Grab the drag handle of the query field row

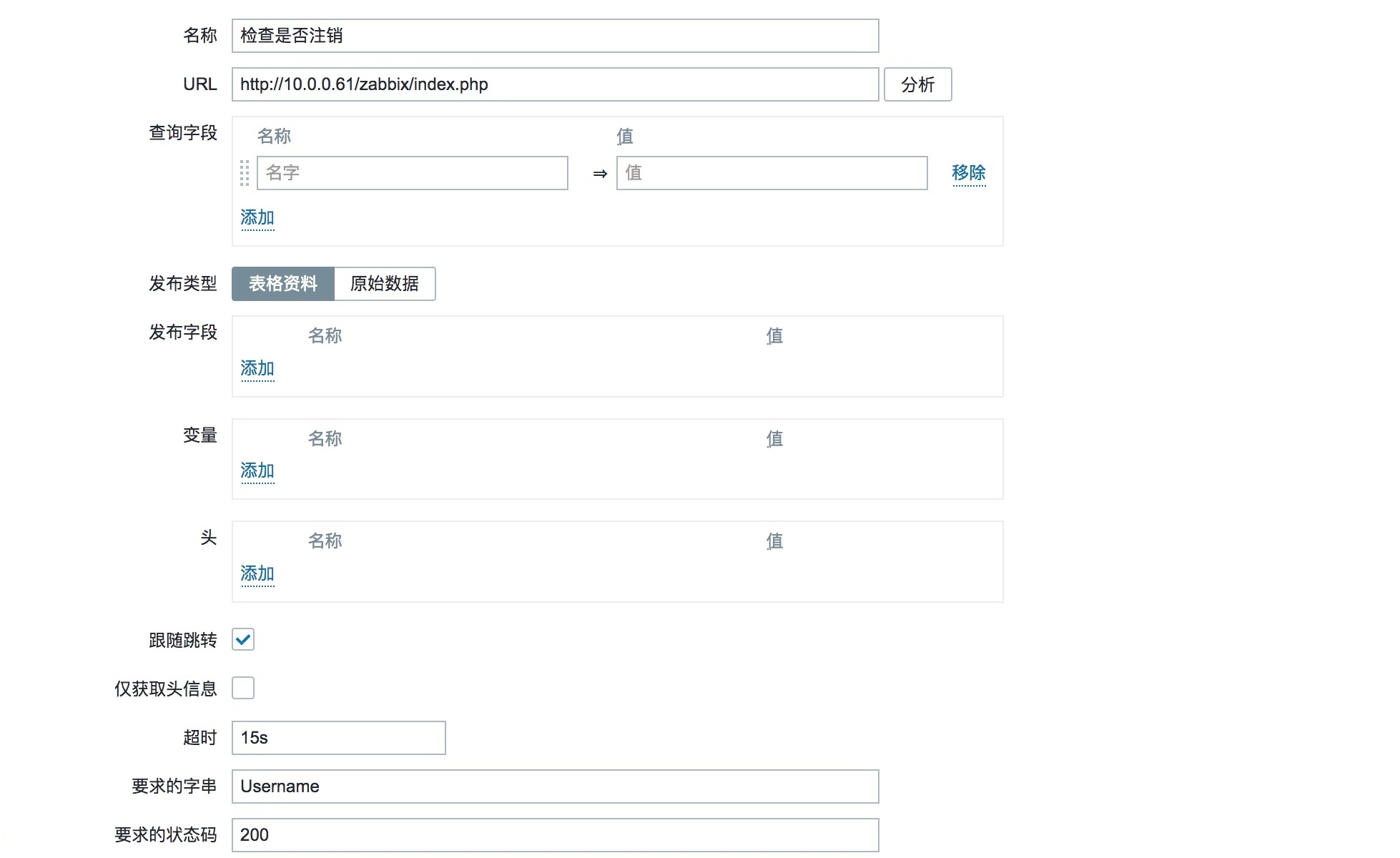245,173
